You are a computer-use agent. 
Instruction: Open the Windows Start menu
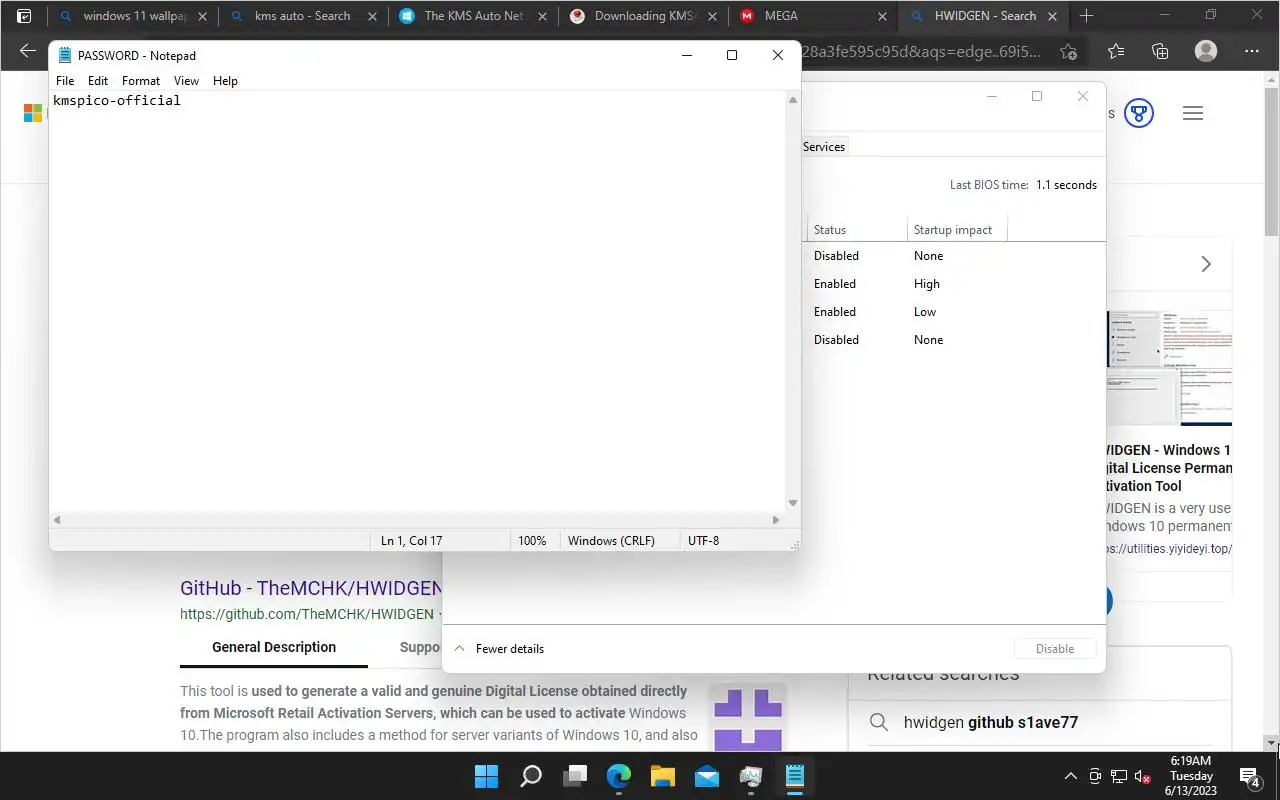pyautogui.click(x=486, y=776)
